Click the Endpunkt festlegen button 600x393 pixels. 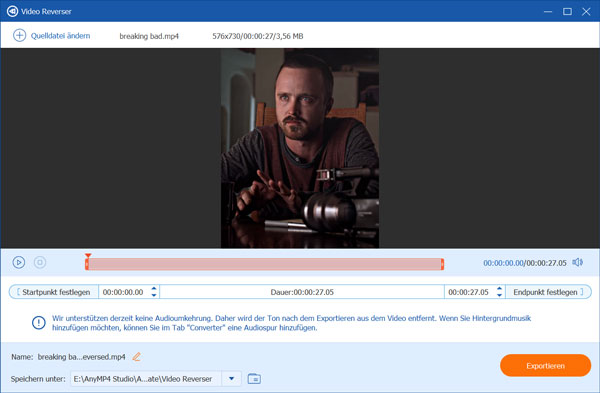coord(548,292)
